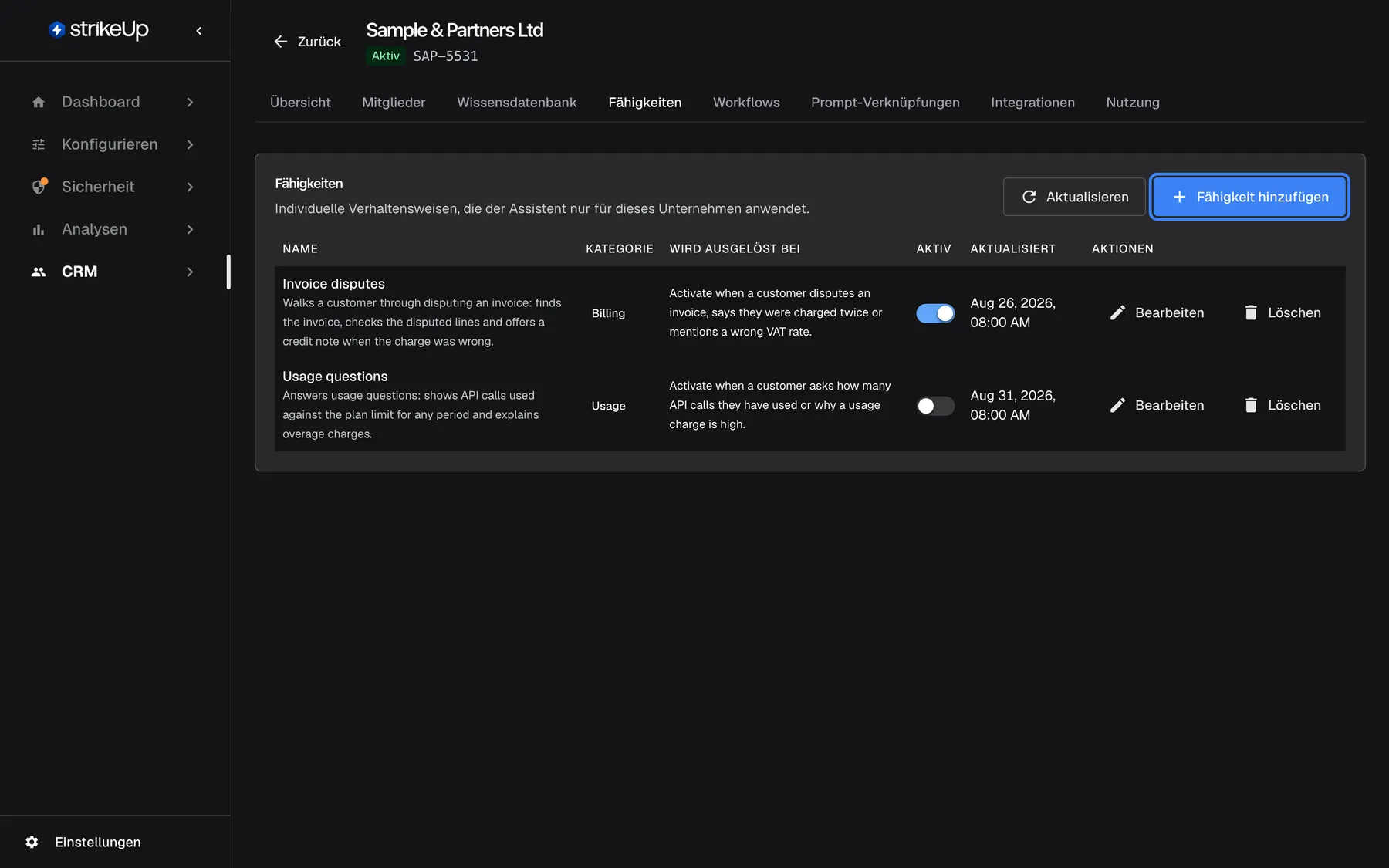Click the Usage questions skill name
The image size is (1389, 868).
(x=335, y=377)
